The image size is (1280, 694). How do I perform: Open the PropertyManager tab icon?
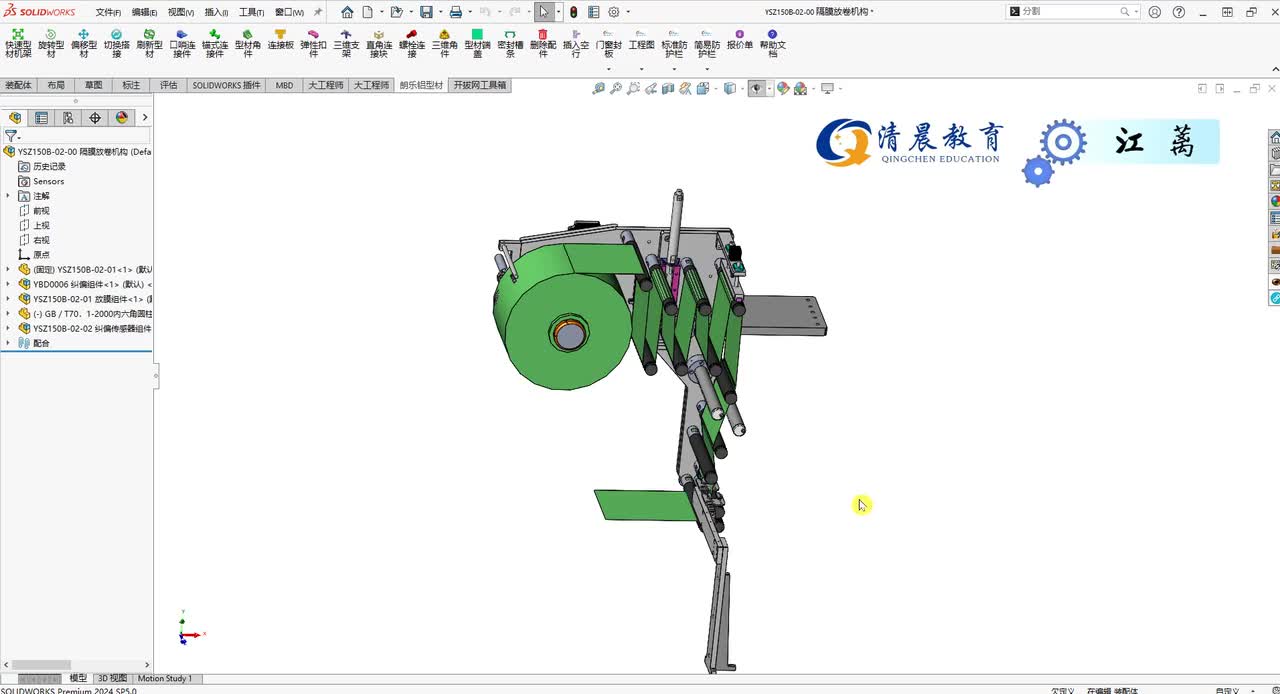coord(41,117)
